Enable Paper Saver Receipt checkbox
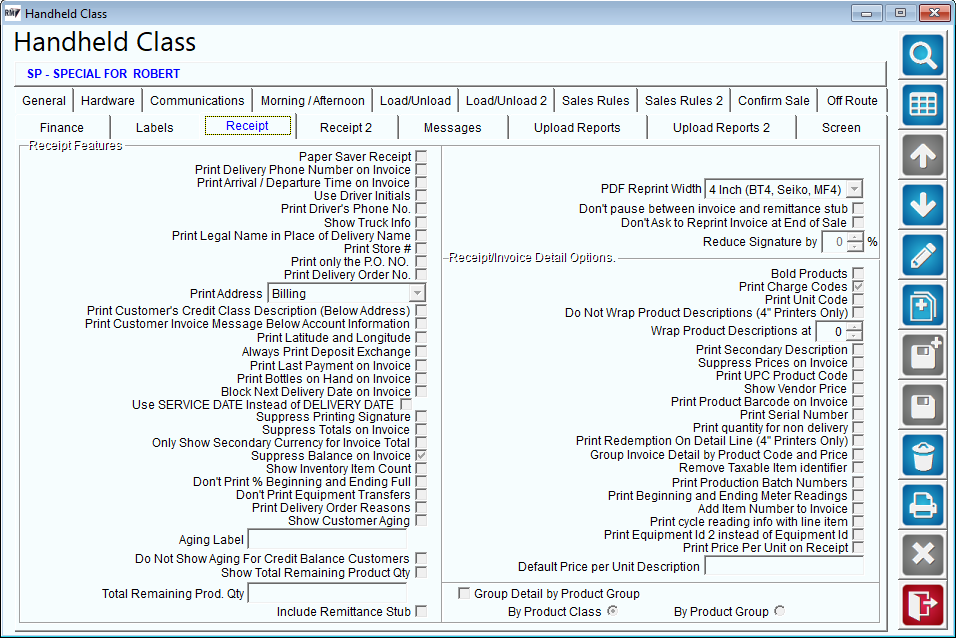This screenshot has width=956, height=638. pos(421,156)
